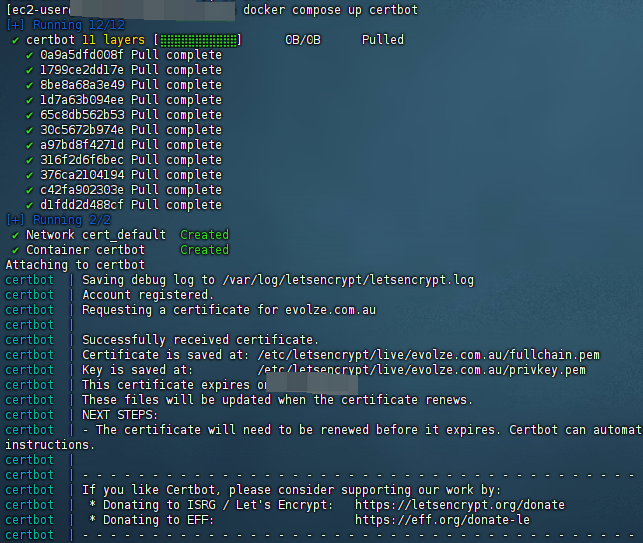Viewport: 643px width, 543px height.
Task: Select layer hash d1fdd2d488cf
Action: click(82, 205)
